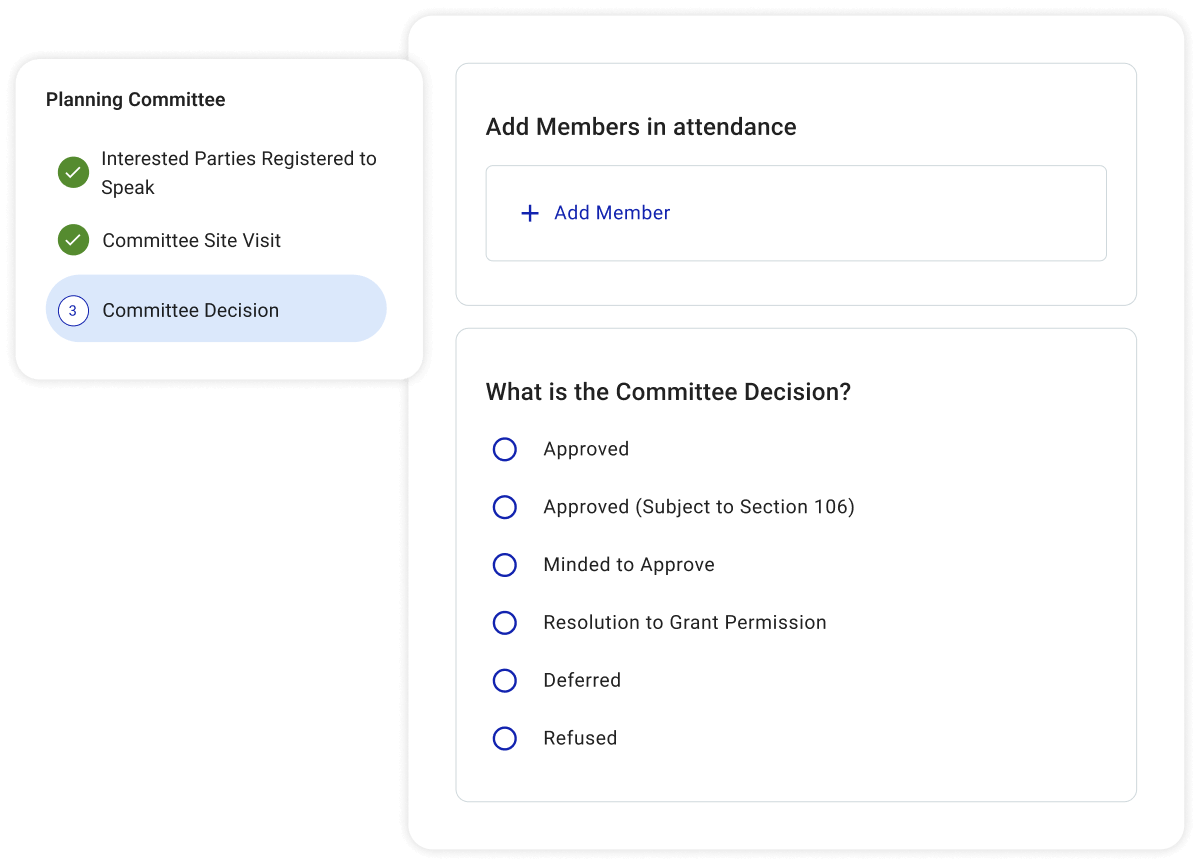
Task: Click the Planning Committee heading
Action: pos(136,99)
